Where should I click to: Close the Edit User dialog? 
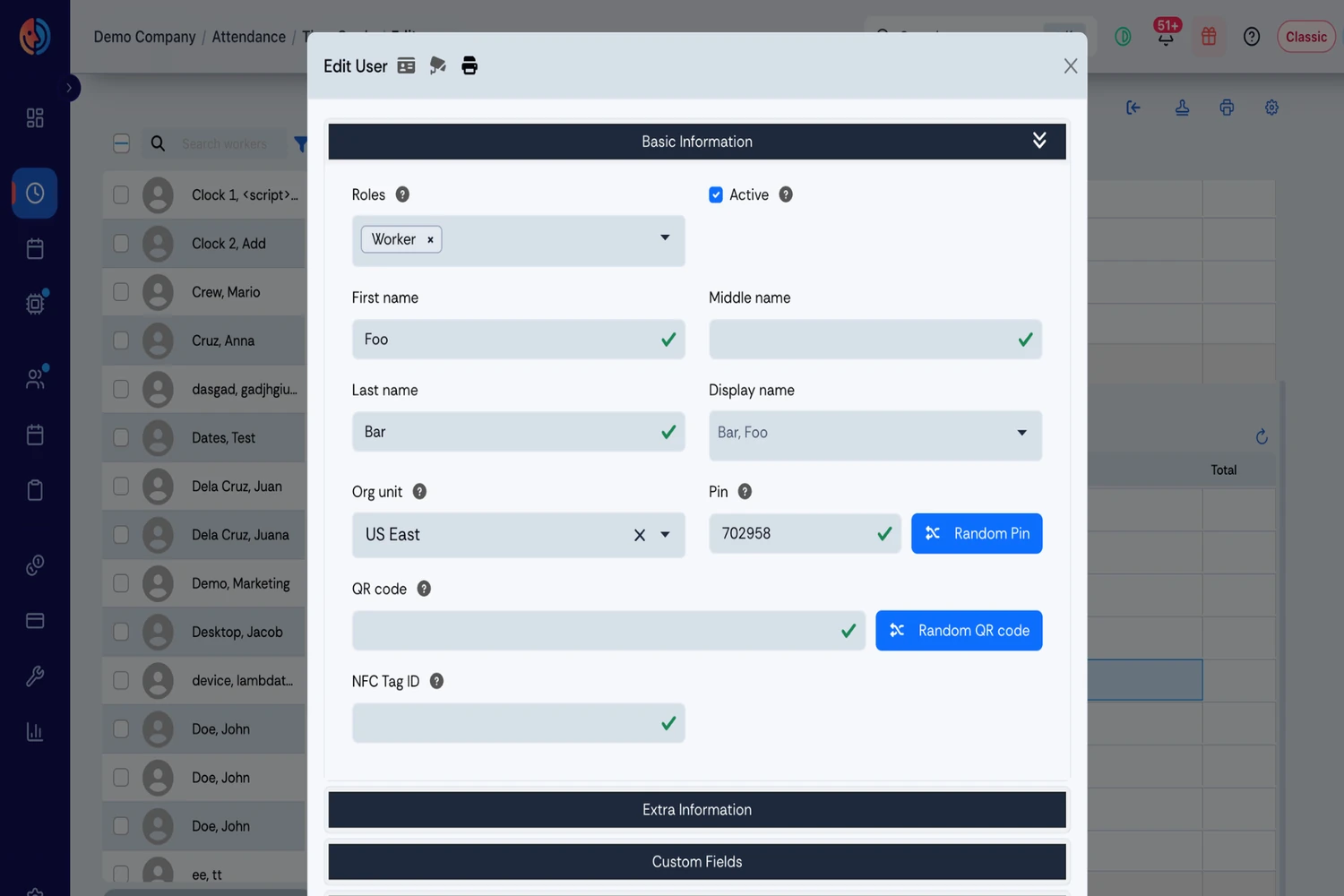1070,65
